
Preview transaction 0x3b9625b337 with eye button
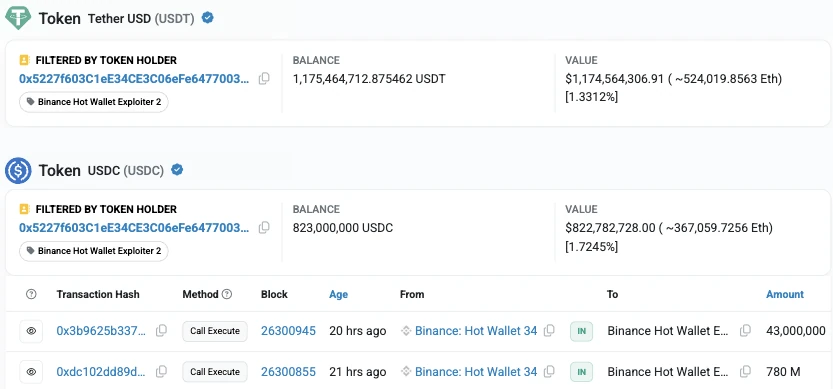pyautogui.click(x=31, y=331)
